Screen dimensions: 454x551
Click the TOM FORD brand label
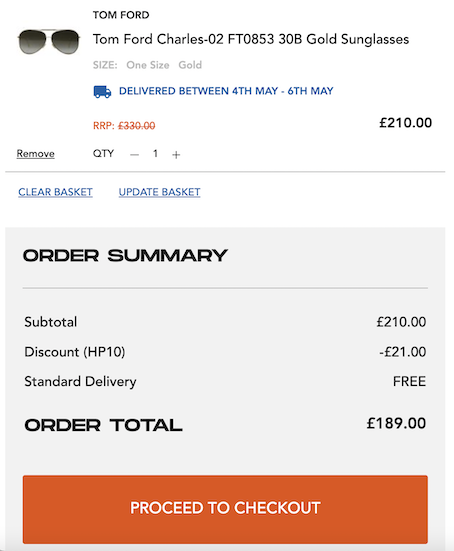pyautogui.click(x=121, y=15)
